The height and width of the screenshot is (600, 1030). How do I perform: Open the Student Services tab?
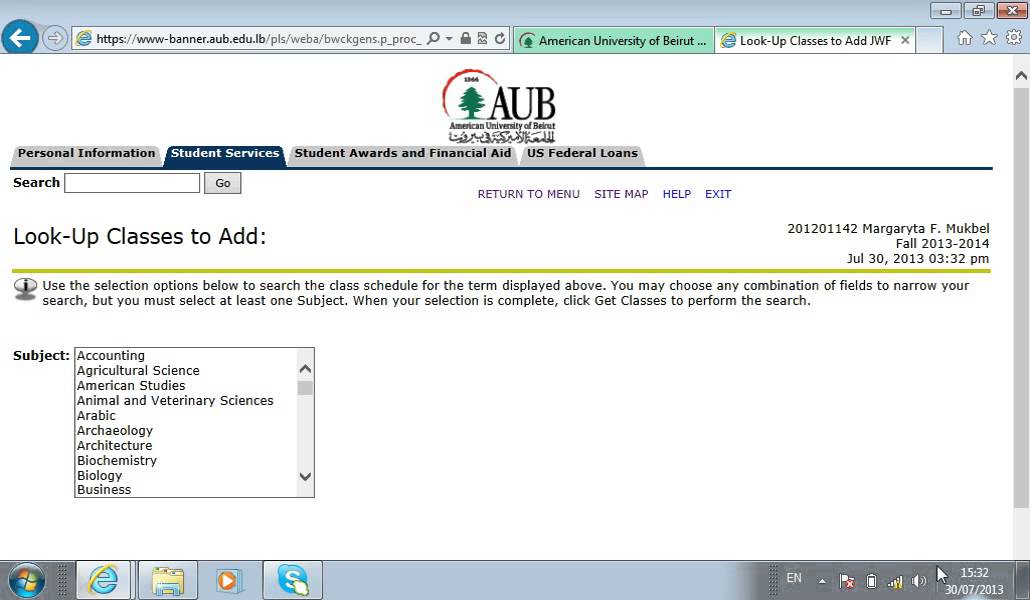tap(225, 154)
